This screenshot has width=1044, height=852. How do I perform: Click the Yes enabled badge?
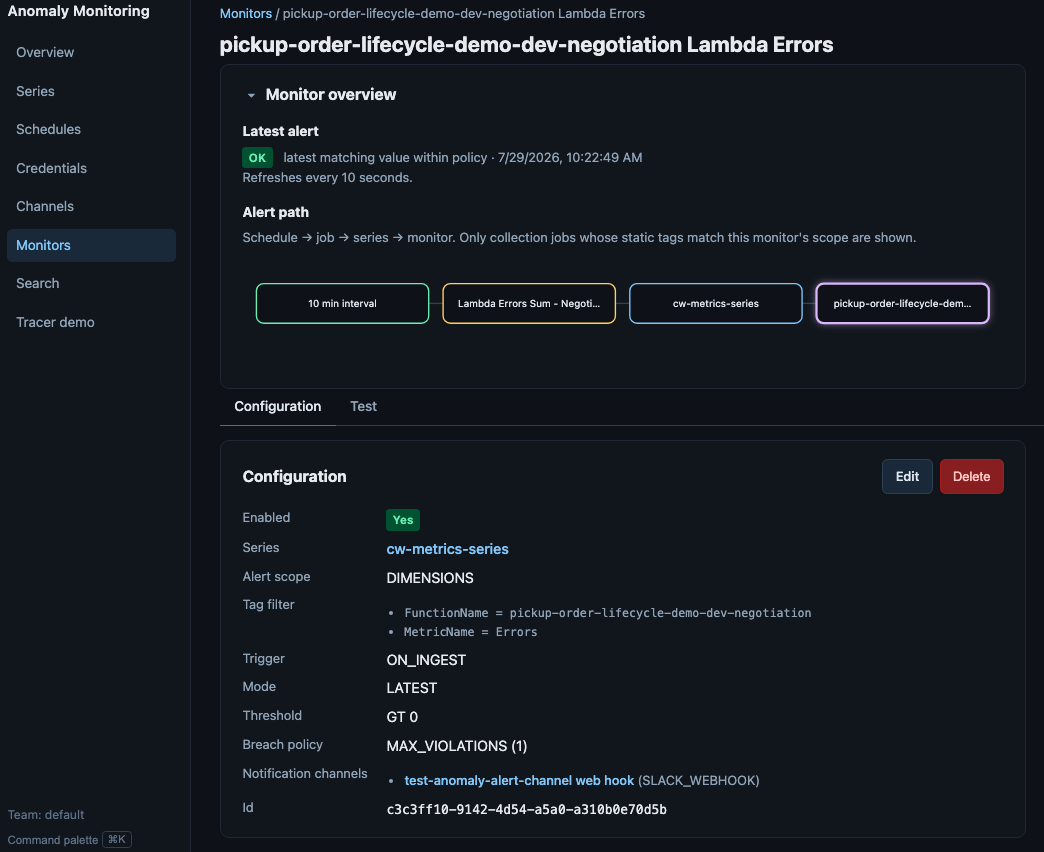click(403, 520)
